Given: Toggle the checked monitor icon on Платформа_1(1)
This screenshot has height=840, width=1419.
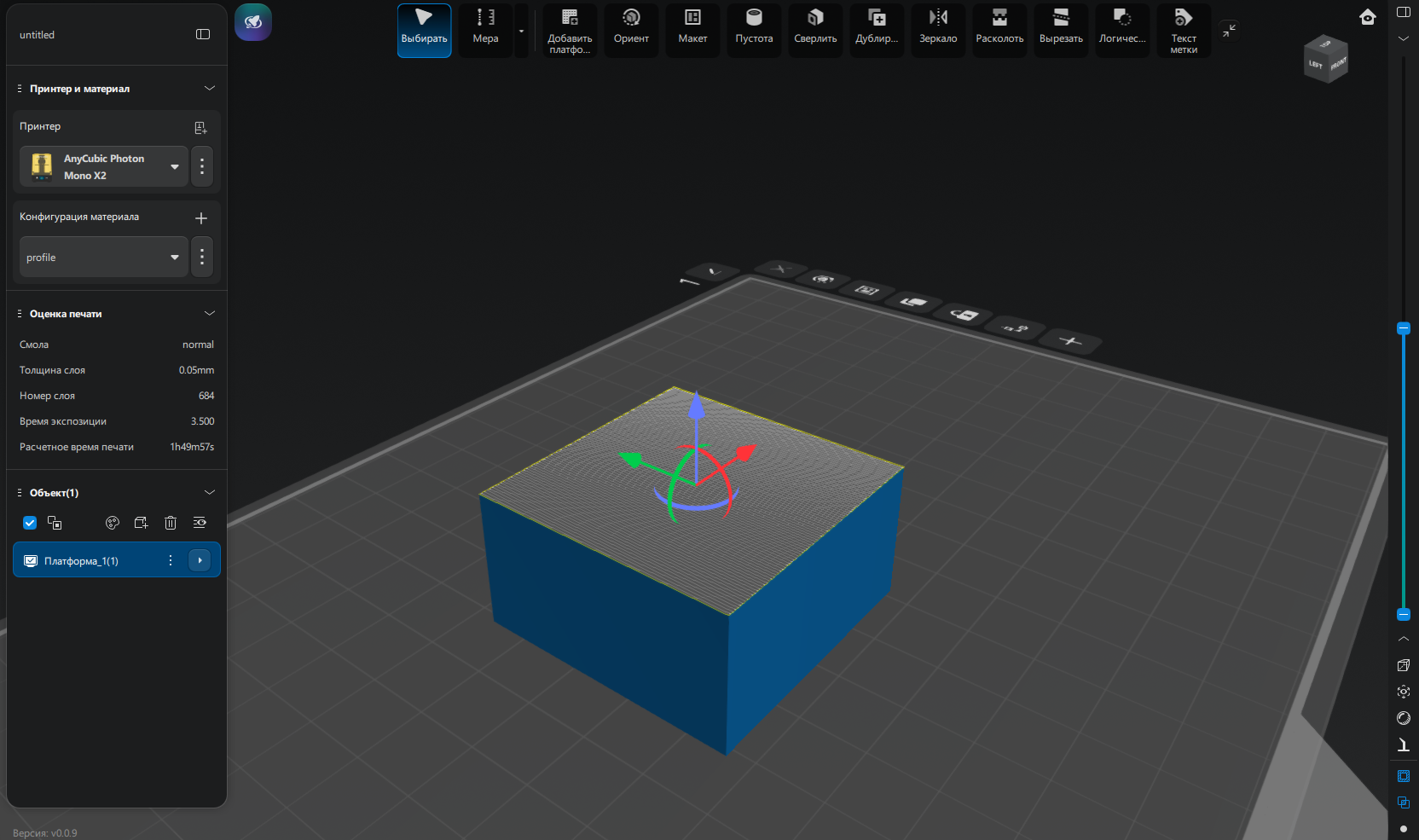Looking at the screenshot, I should click(31, 561).
